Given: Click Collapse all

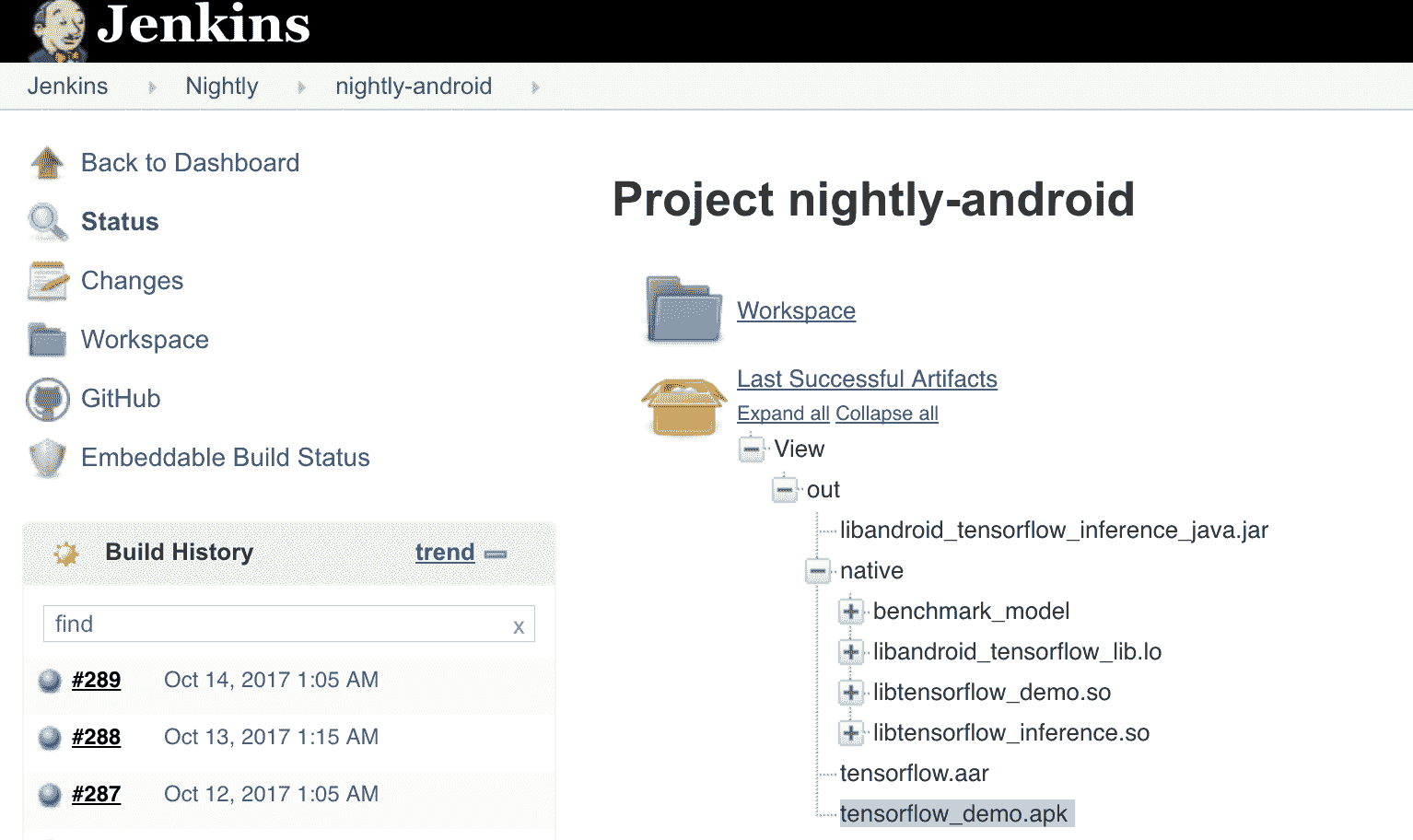Looking at the screenshot, I should click(887, 414).
